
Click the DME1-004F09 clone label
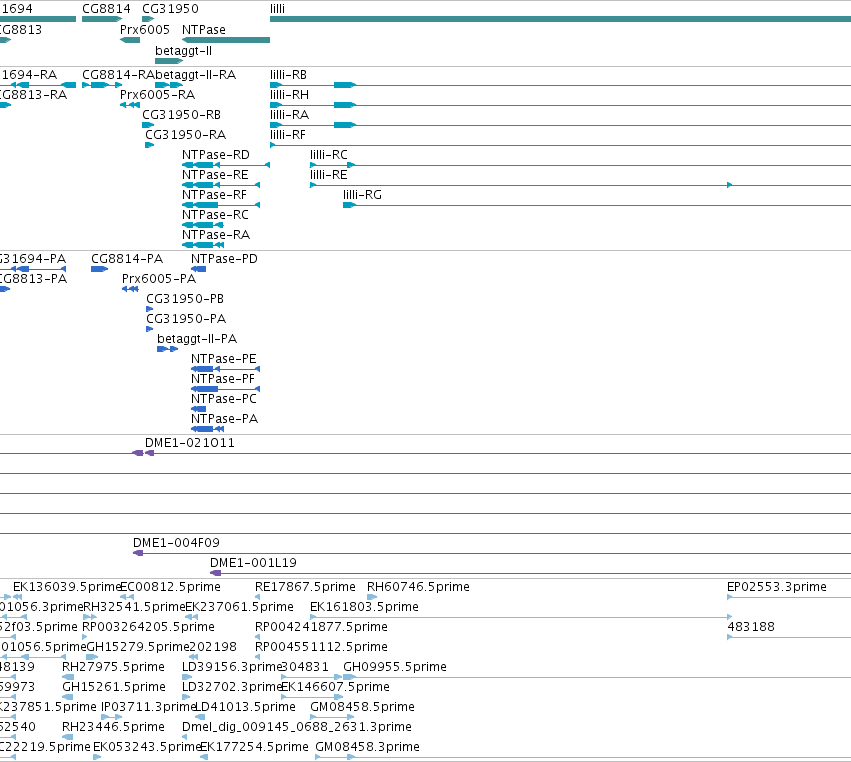tap(176, 543)
